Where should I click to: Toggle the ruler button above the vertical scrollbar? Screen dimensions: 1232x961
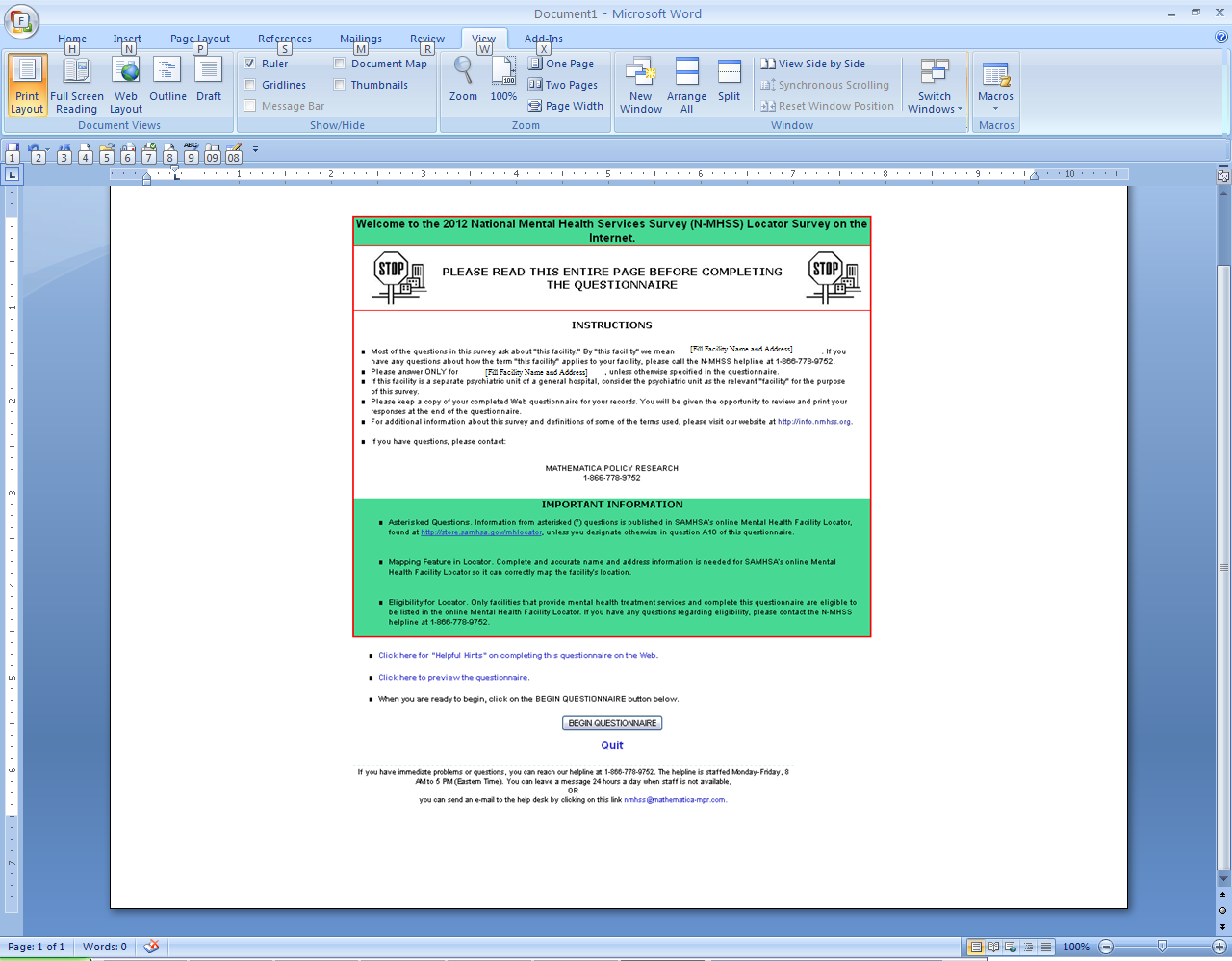pos(1223,175)
